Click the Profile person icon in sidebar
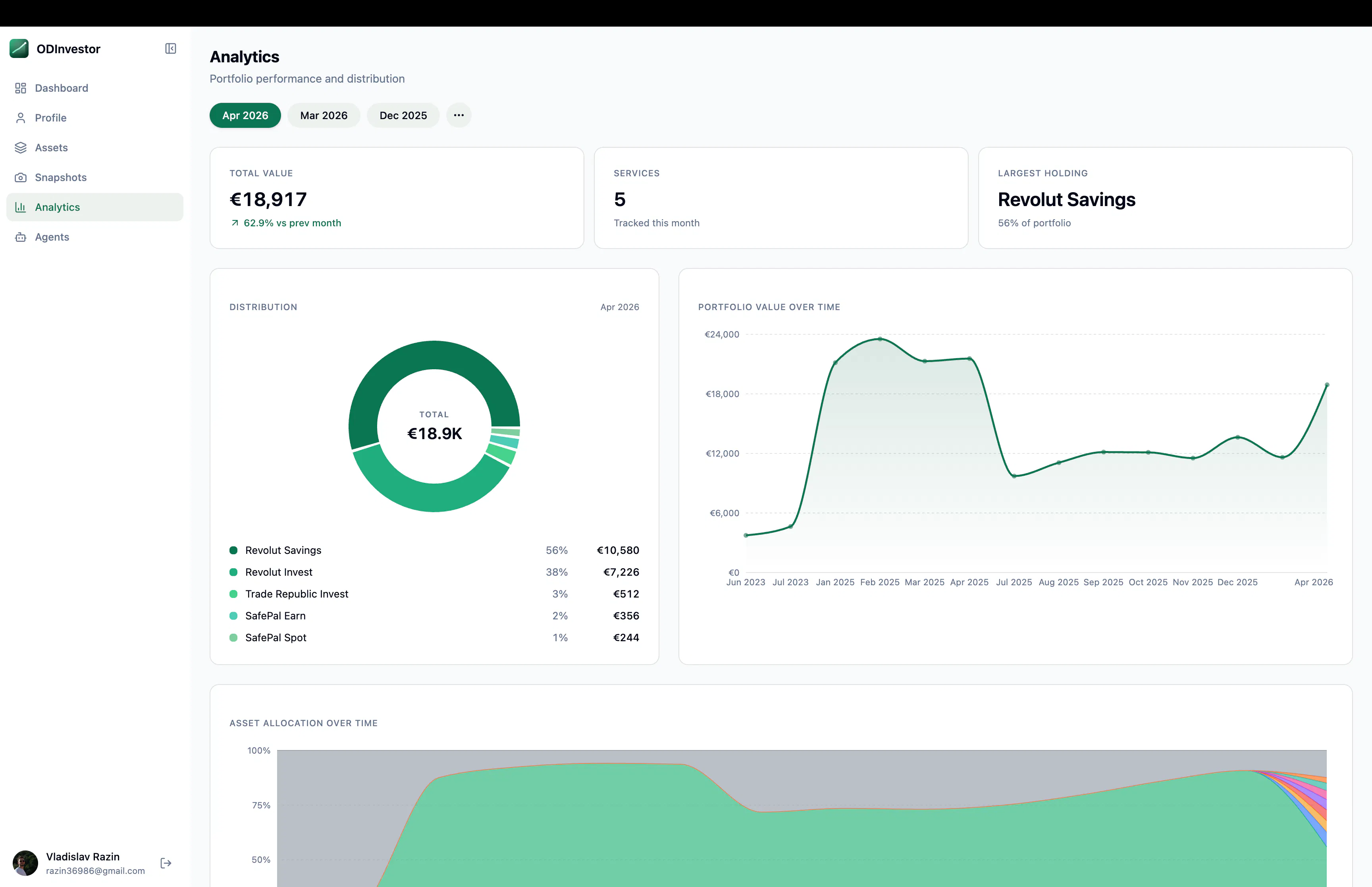1372x887 pixels. tap(21, 118)
